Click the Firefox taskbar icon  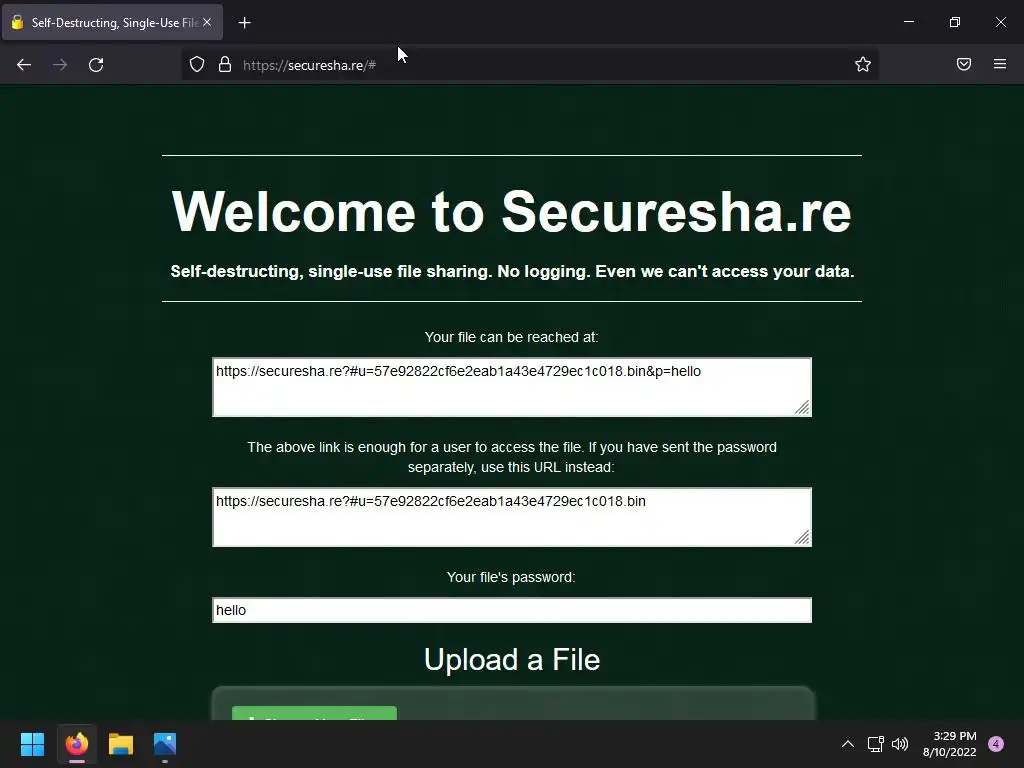(76, 744)
